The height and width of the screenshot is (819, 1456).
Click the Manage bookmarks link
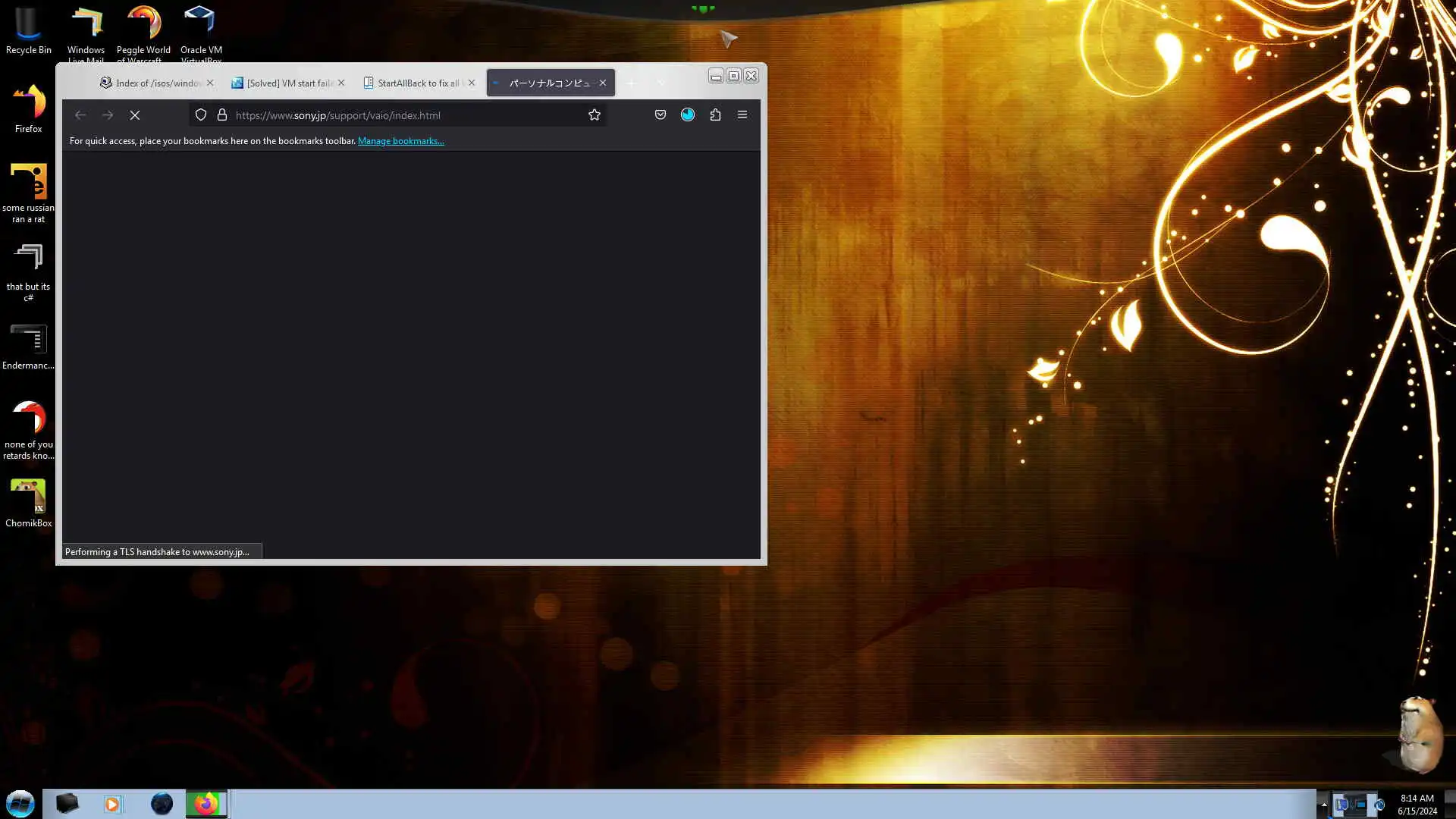pyautogui.click(x=400, y=141)
